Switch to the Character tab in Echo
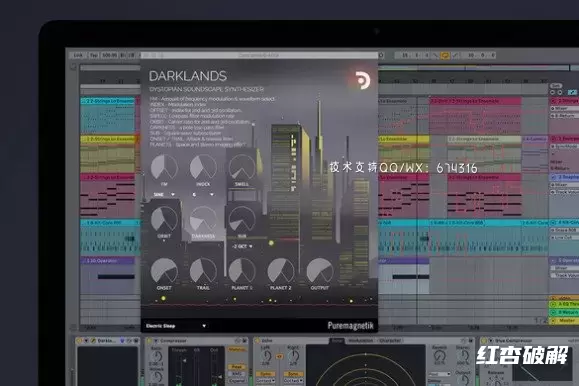The height and width of the screenshot is (386, 579). coord(390,341)
